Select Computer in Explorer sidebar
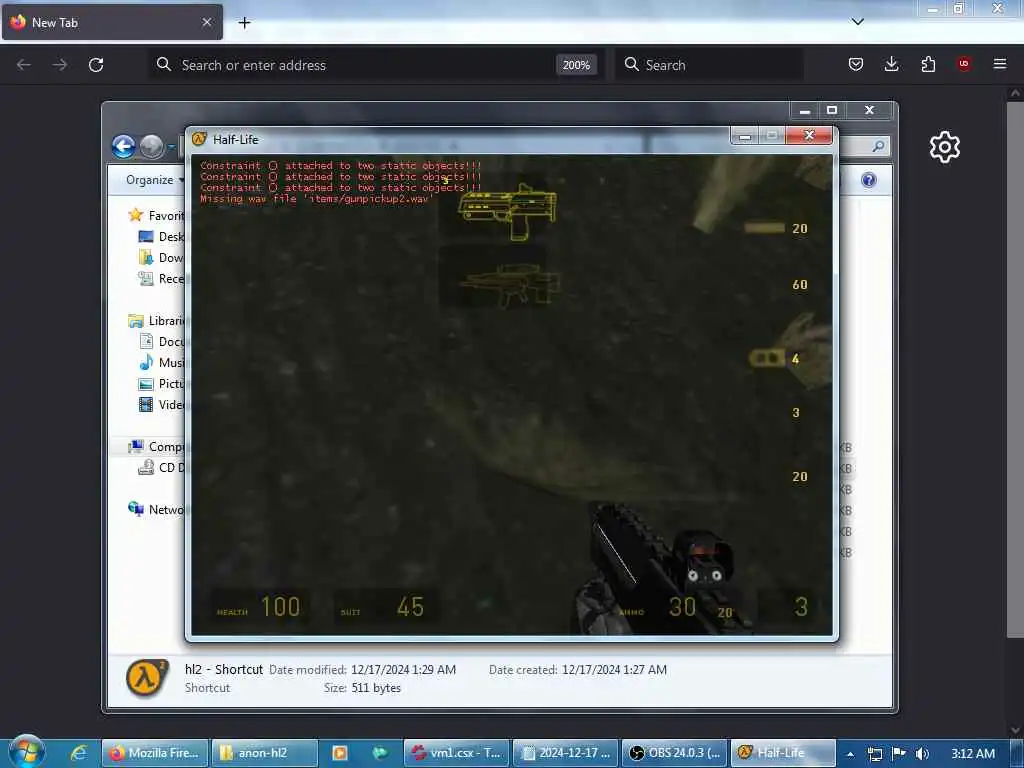The height and width of the screenshot is (768, 1024). (157, 446)
